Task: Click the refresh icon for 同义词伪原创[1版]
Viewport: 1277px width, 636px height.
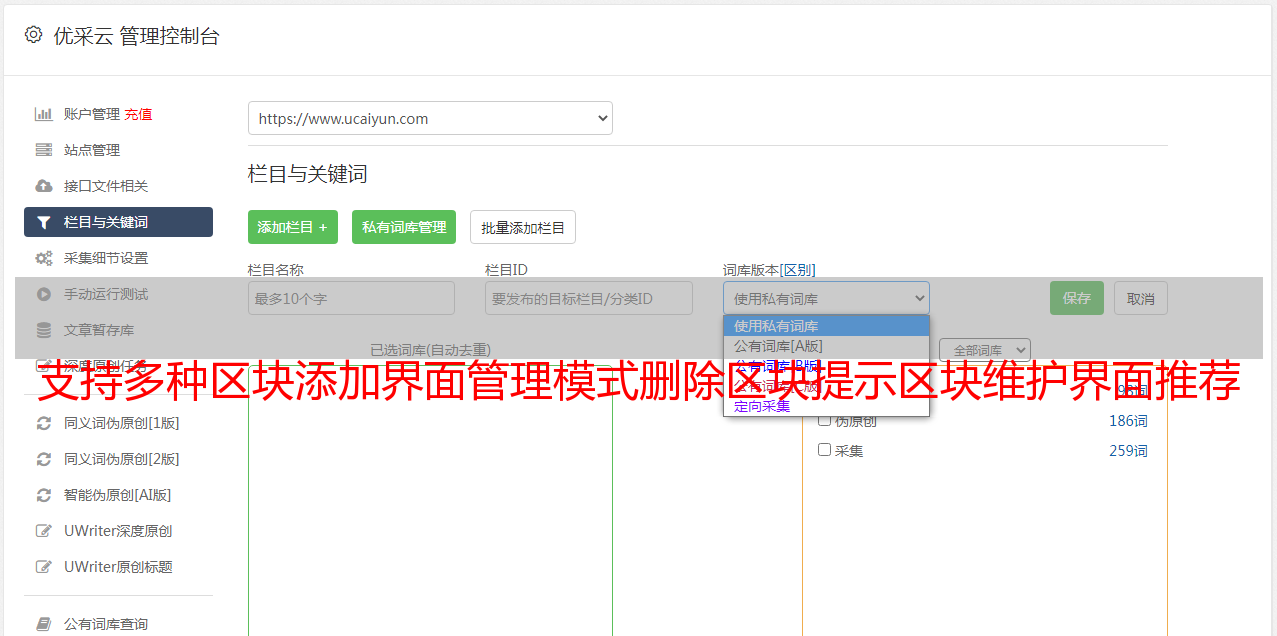Action: tap(44, 423)
